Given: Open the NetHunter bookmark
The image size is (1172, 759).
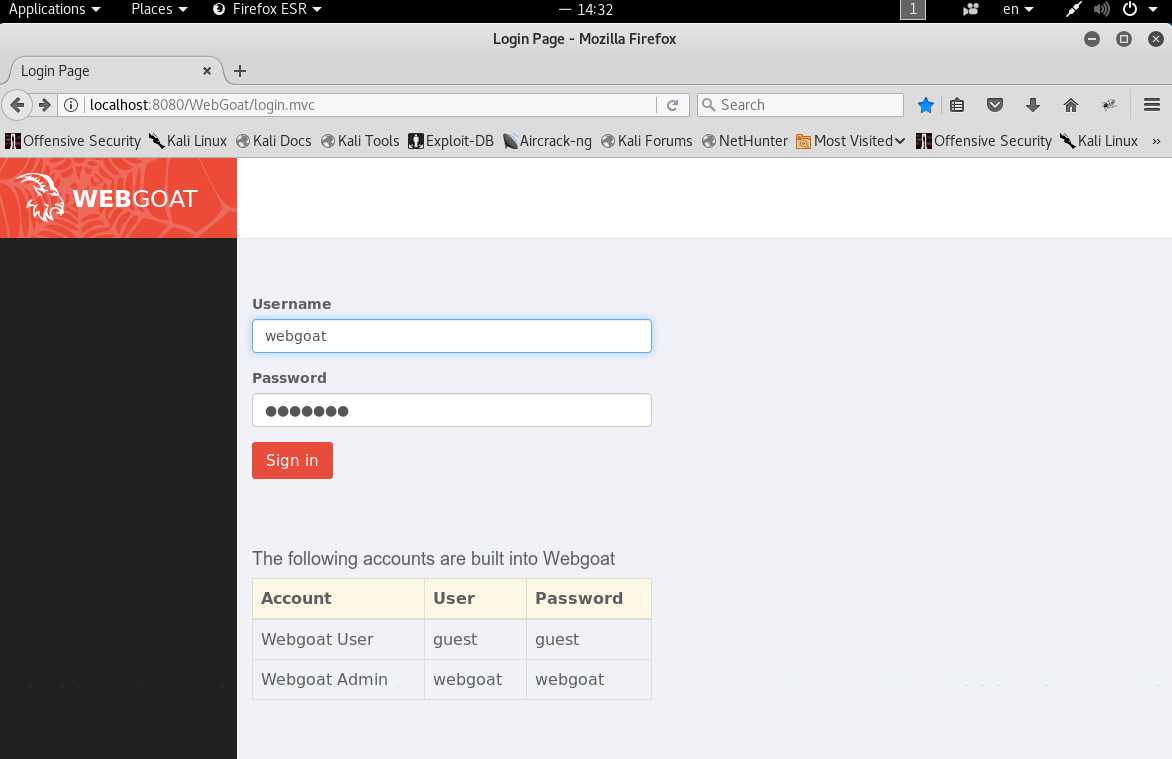Looking at the screenshot, I should point(744,141).
